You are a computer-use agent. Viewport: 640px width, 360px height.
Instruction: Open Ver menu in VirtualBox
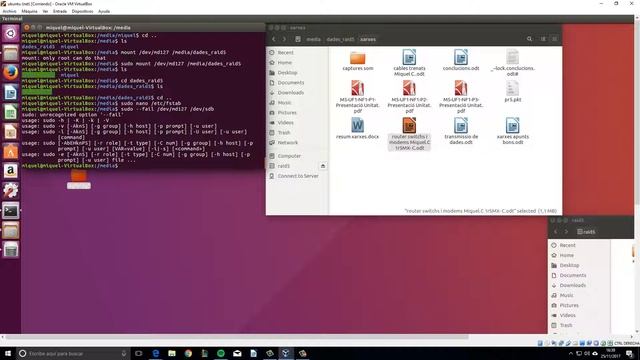pos(45,11)
